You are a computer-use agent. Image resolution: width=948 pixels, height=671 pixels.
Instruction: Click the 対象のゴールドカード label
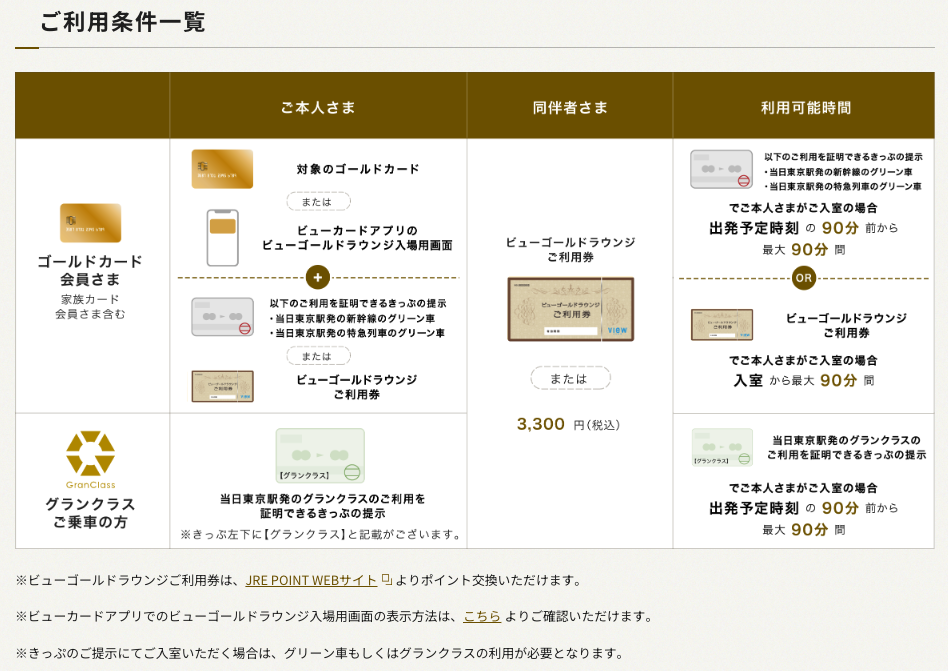357,169
